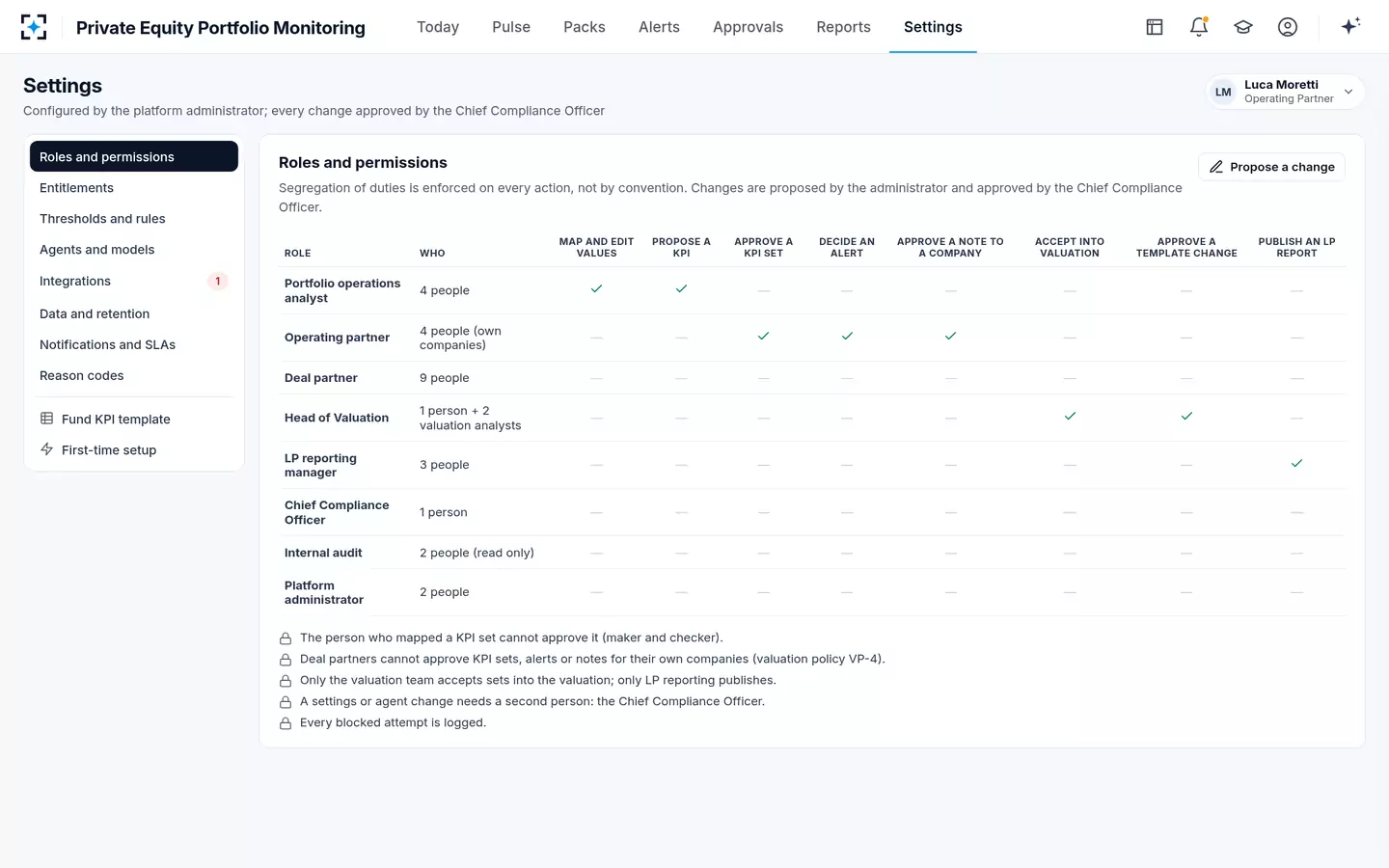Click the First-time setup lightning icon
The image size is (1389, 868).
[46, 449]
